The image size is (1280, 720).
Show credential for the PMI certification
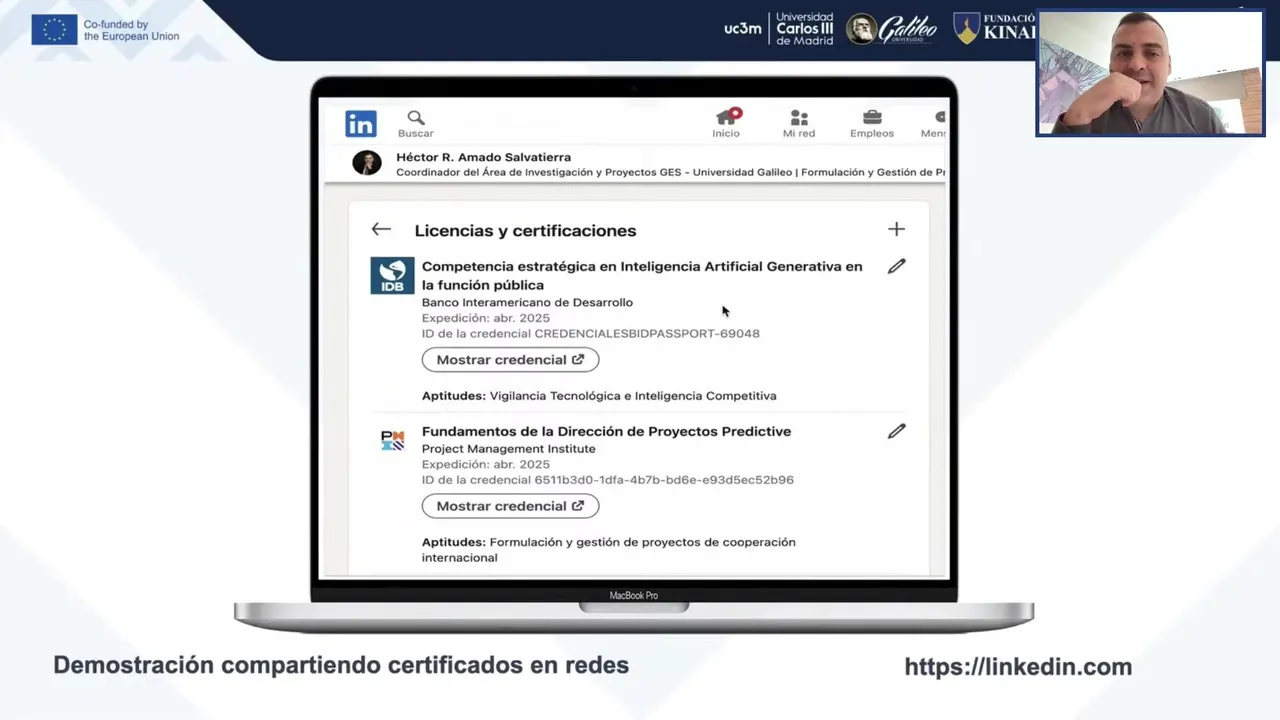click(510, 506)
